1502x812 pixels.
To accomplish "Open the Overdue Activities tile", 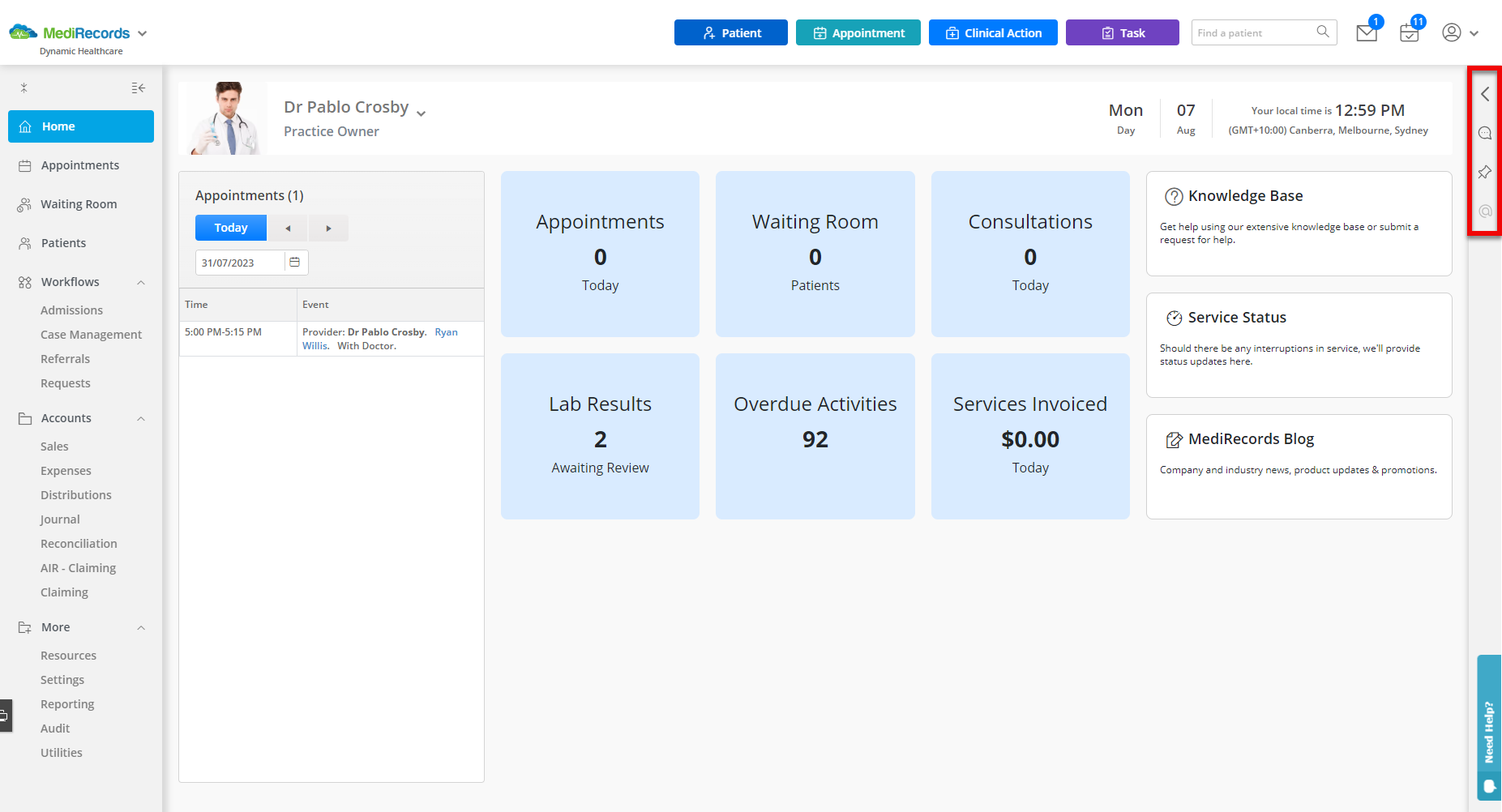I will 815,436.
